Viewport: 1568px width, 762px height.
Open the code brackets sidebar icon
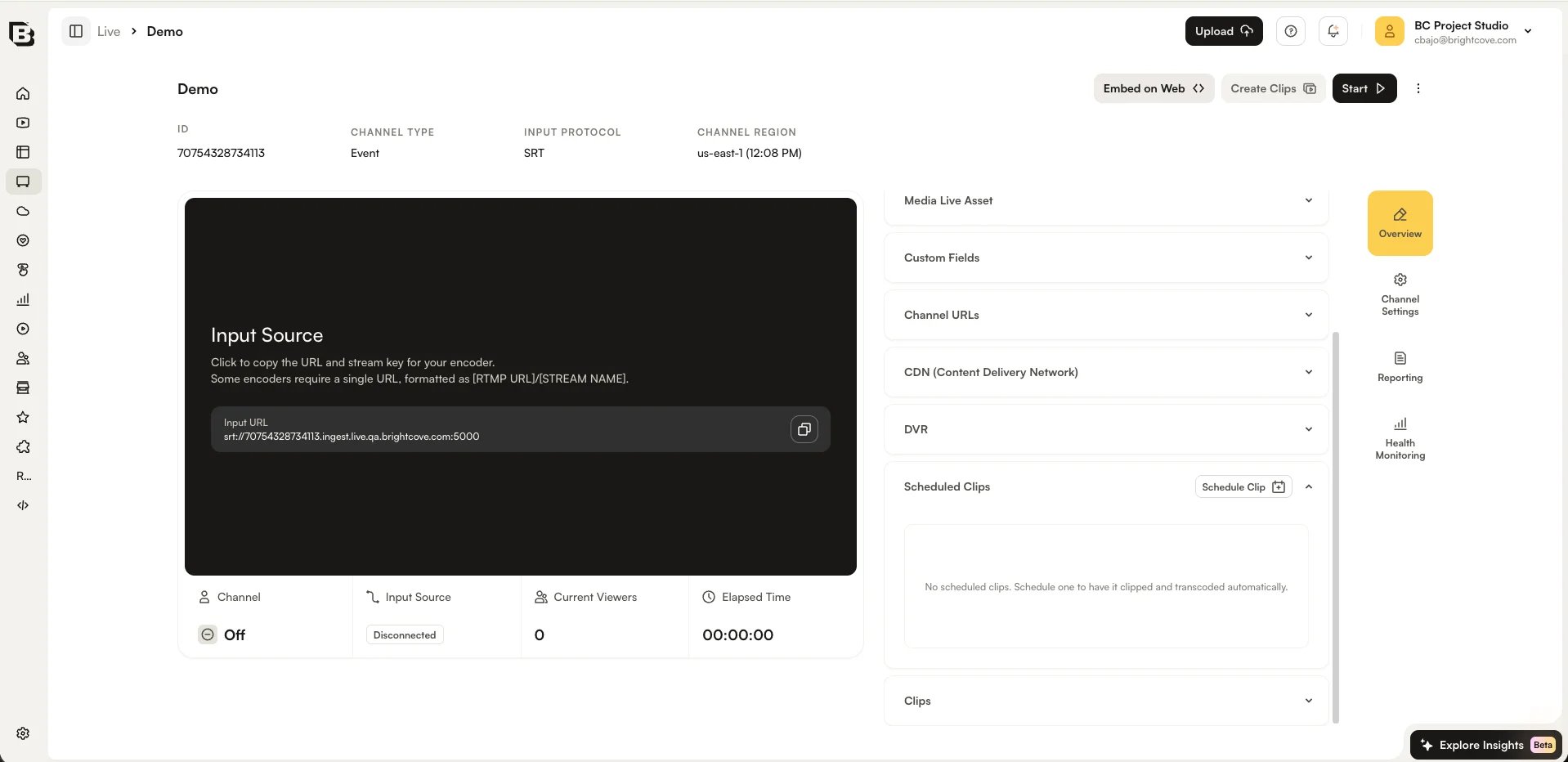pyautogui.click(x=23, y=505)
